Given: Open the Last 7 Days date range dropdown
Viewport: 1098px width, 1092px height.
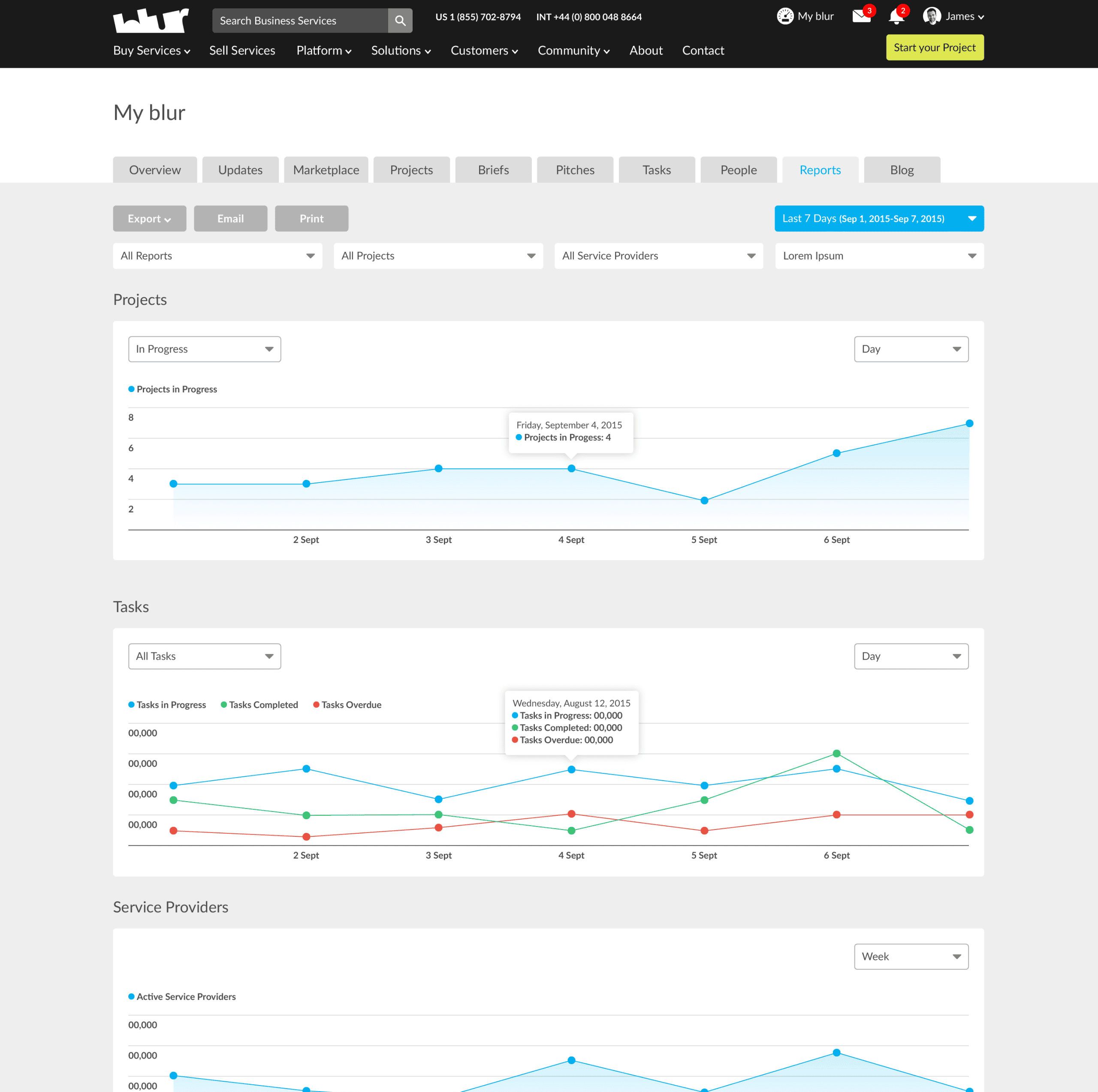Looking at the screenshot, I should tap(879, 219).
